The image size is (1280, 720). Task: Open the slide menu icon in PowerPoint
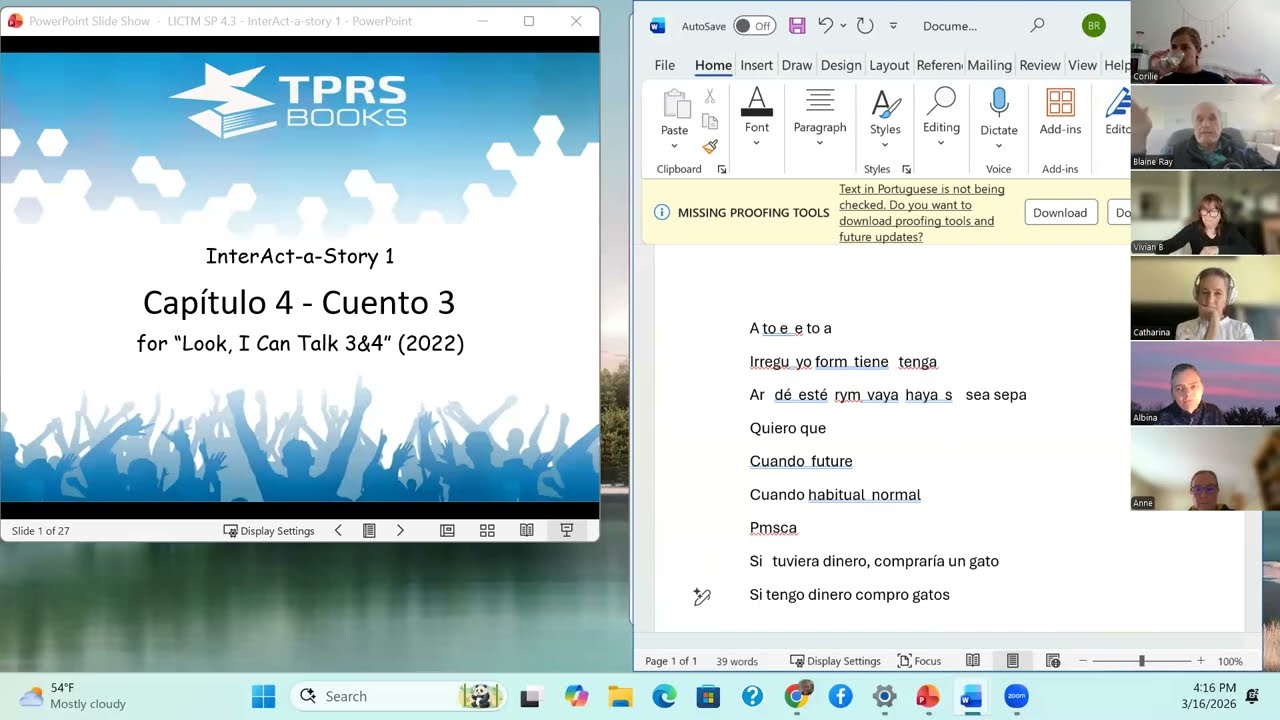point(369,531)
